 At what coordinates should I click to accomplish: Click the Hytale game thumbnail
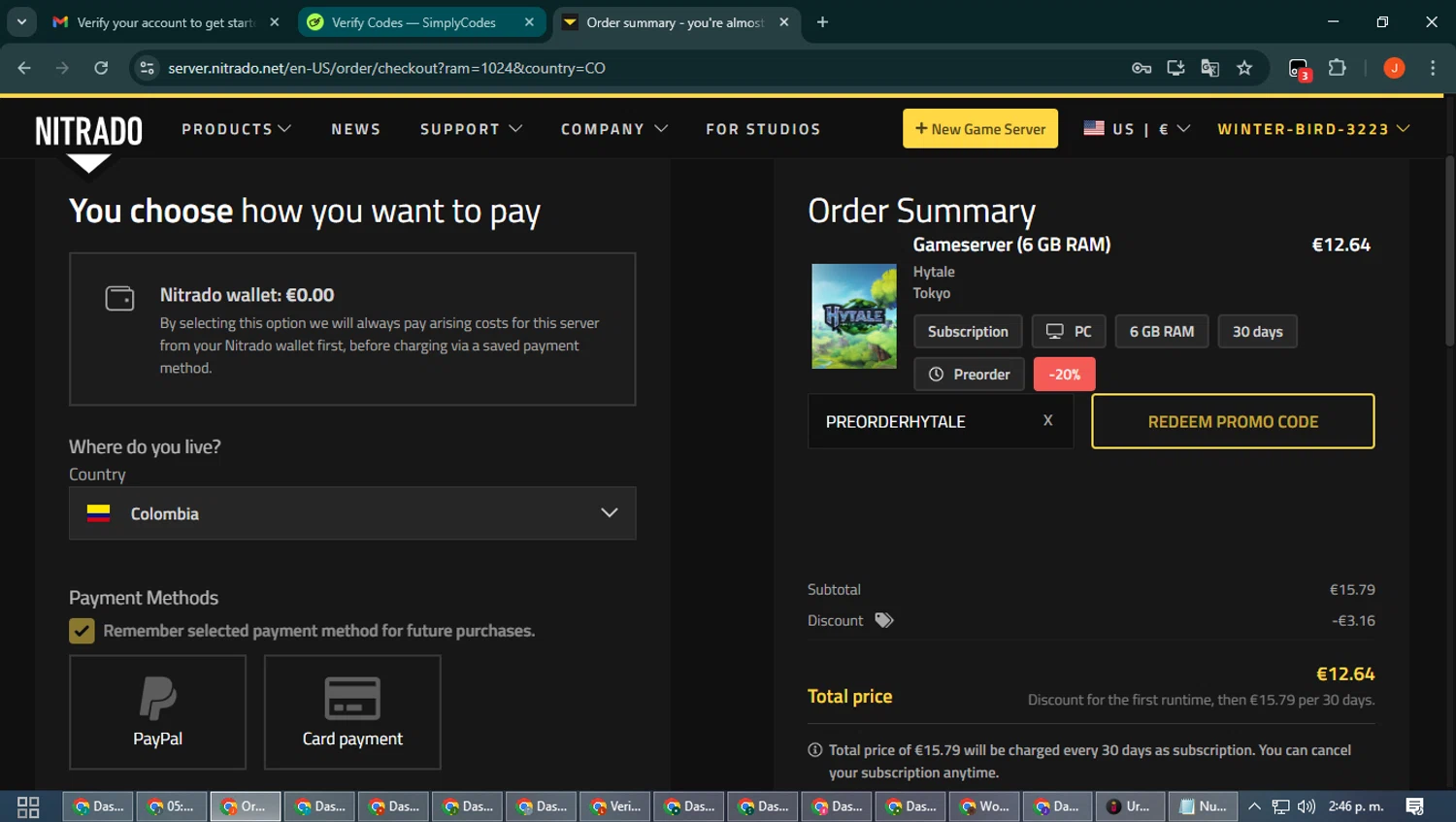coord(854,316)
